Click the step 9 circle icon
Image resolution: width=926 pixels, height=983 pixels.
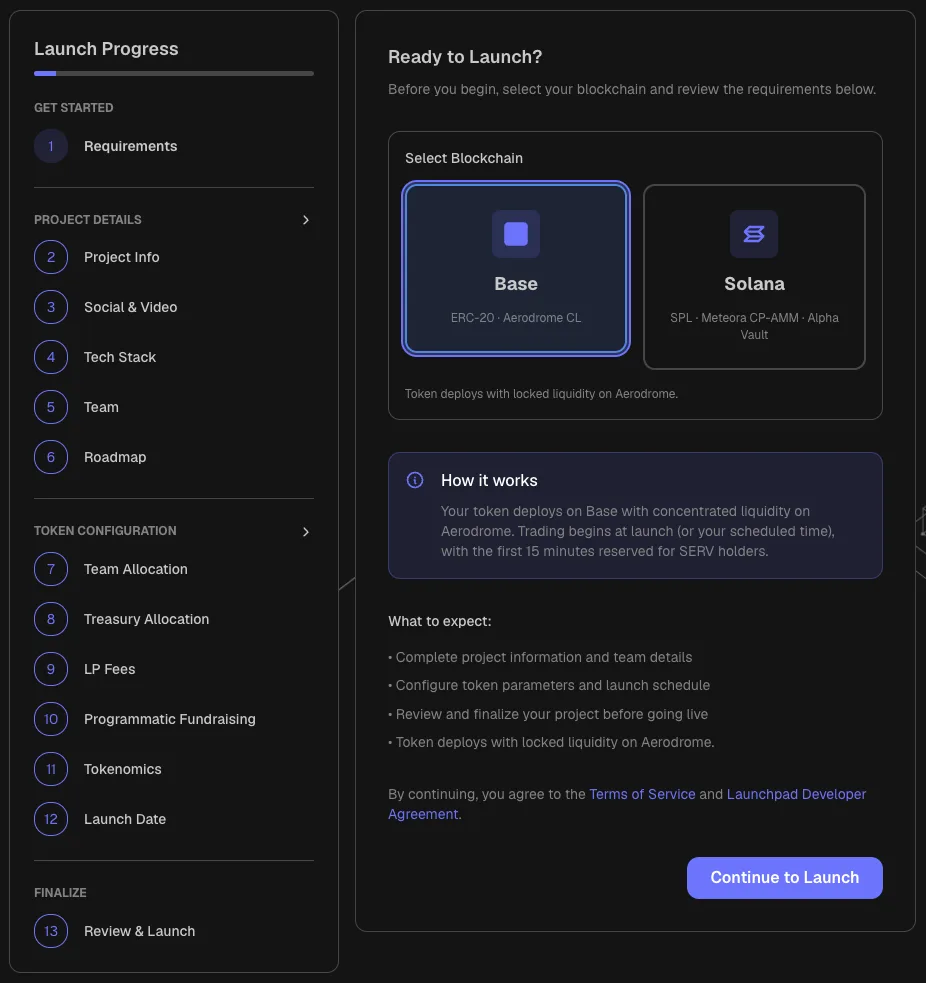click(51, 669)
